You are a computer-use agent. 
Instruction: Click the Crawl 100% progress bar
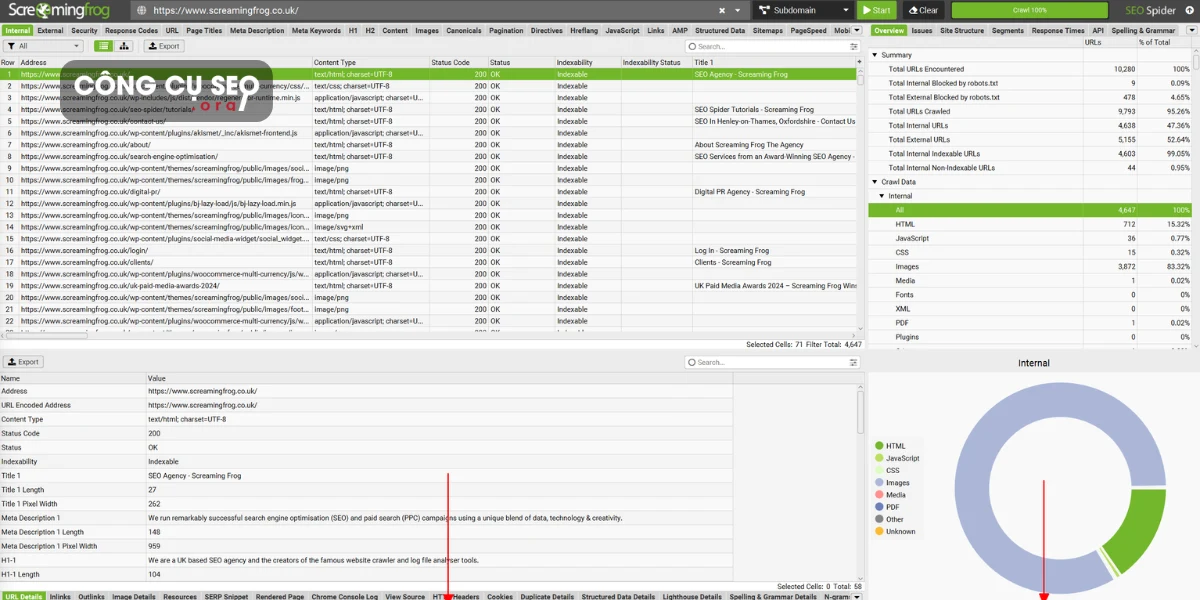pyautogui.click(x=1029, y=10)
